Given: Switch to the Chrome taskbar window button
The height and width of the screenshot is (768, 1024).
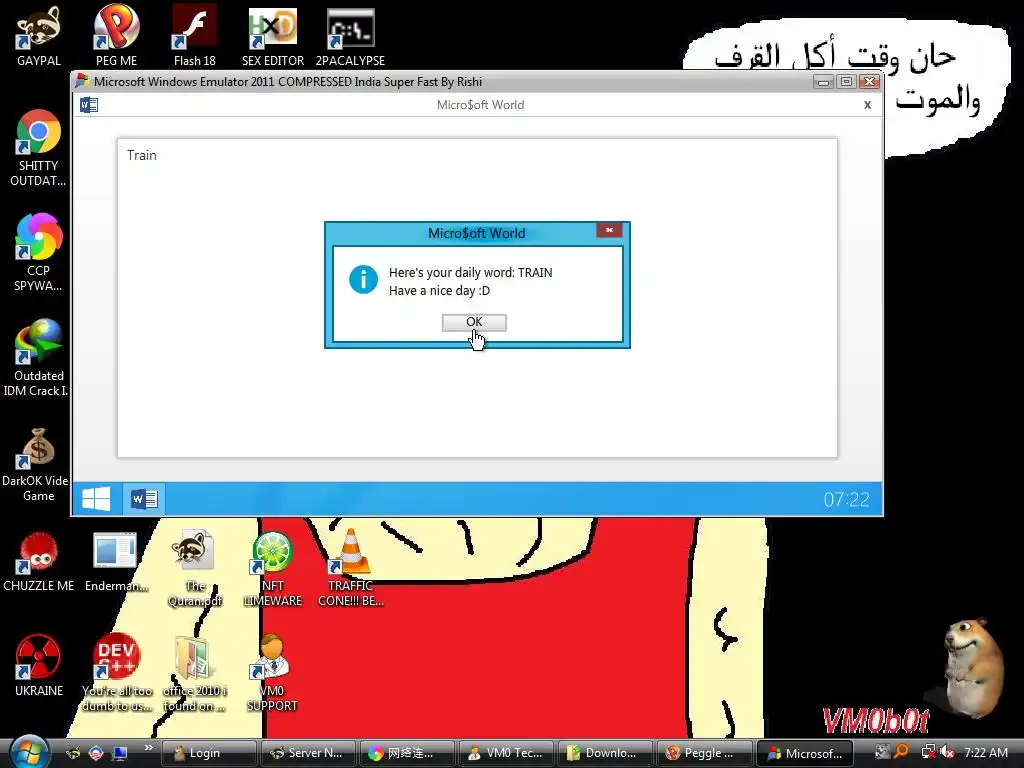Looking at the screenshot, I should pyautogui.click(x=407, y=753).
